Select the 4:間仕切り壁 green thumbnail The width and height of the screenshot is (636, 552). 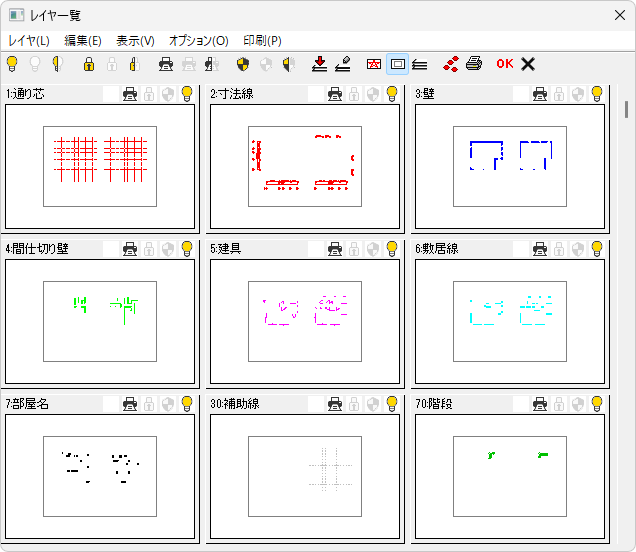pos(100,322)
